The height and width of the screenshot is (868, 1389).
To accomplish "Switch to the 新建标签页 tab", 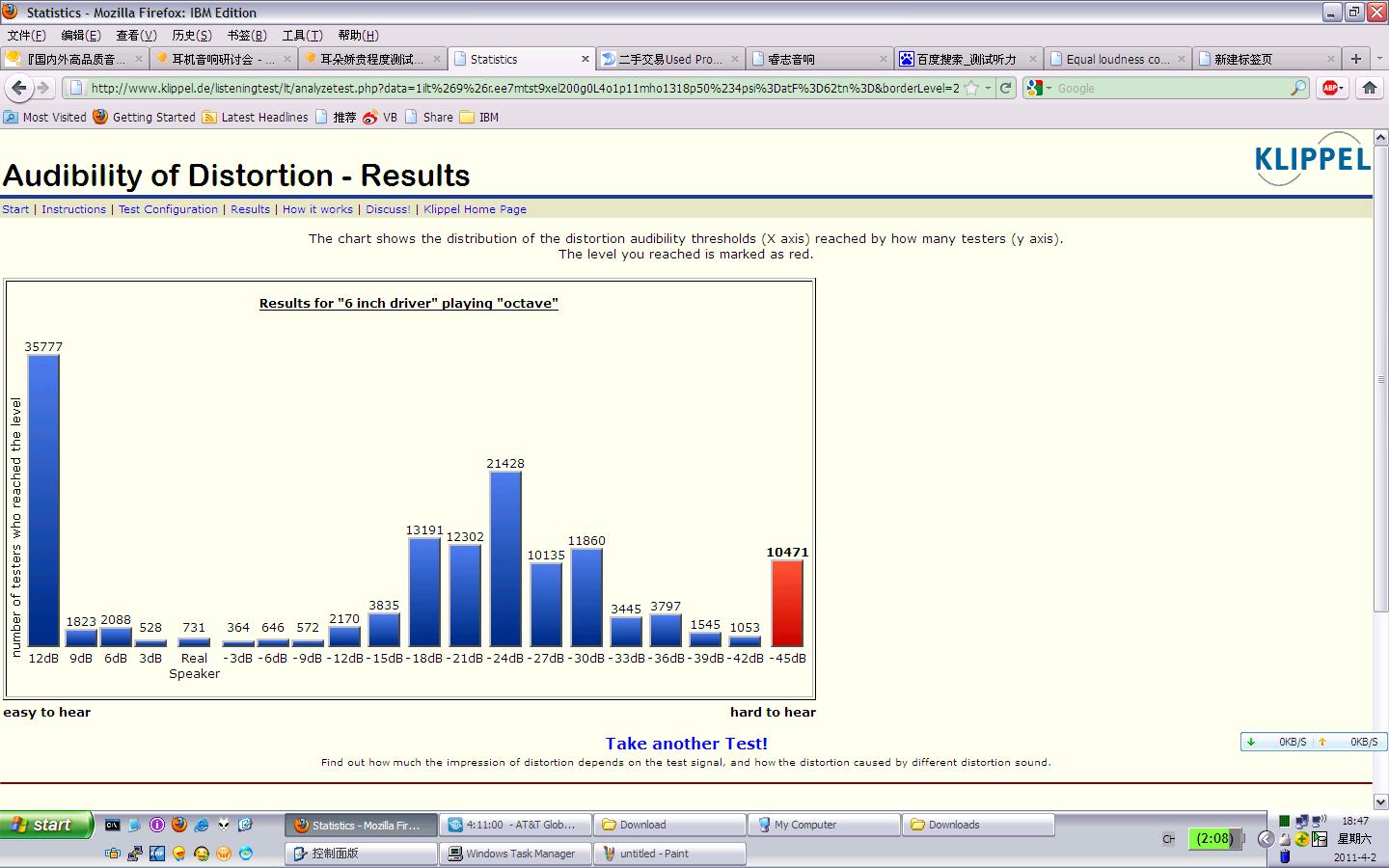I will (1266, 59).
